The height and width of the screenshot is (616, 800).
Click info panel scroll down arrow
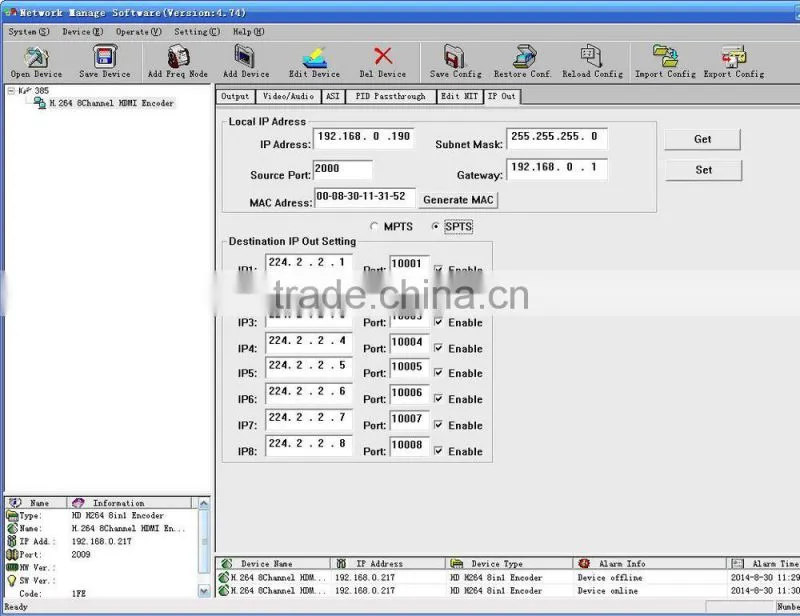pos(204,592)
